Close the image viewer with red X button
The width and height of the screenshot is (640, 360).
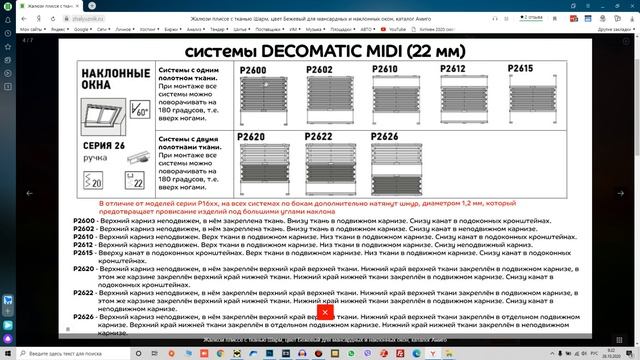pyautogui.click(x=325, y=313)
